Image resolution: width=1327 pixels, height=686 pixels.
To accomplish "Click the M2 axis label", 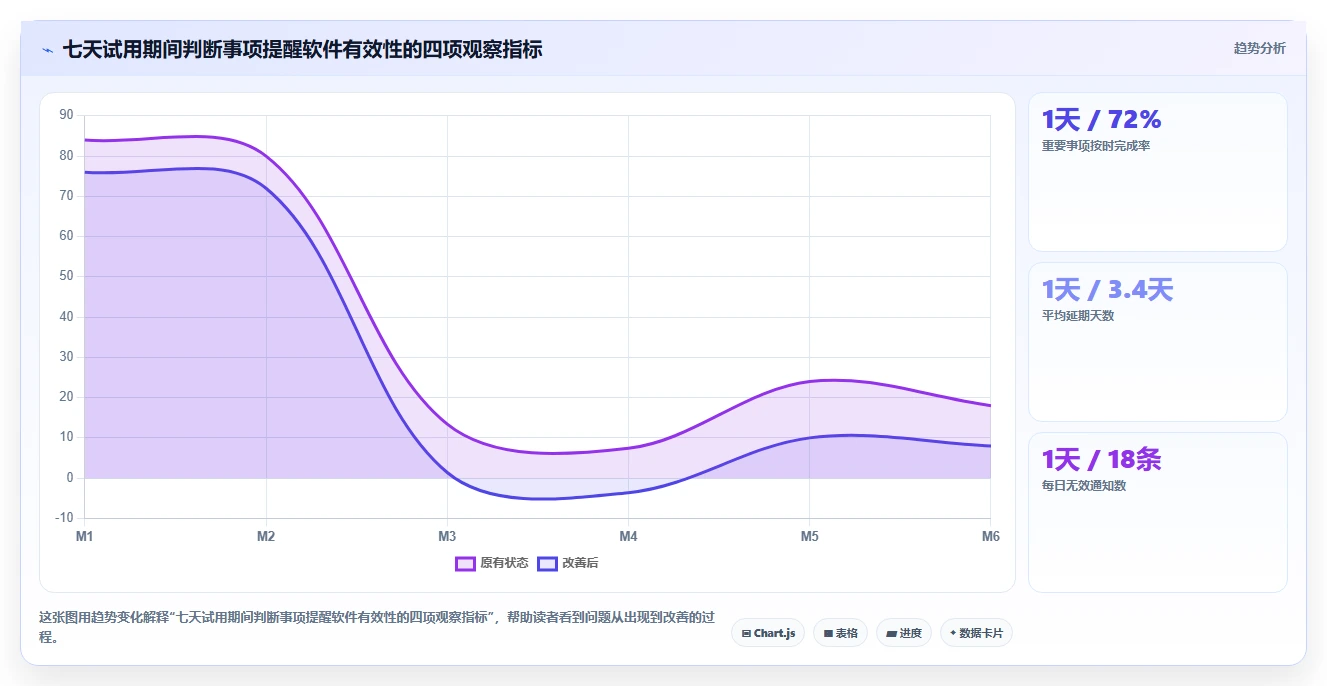I will (266, 537).
